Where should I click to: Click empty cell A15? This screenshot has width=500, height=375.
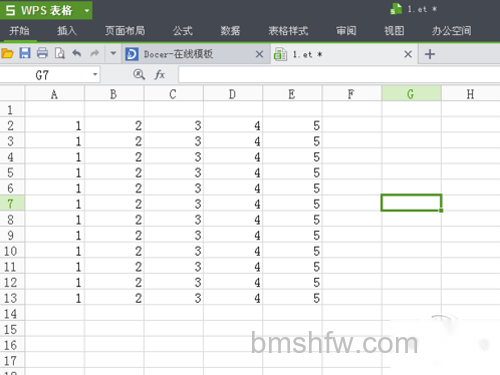point(54,329)
